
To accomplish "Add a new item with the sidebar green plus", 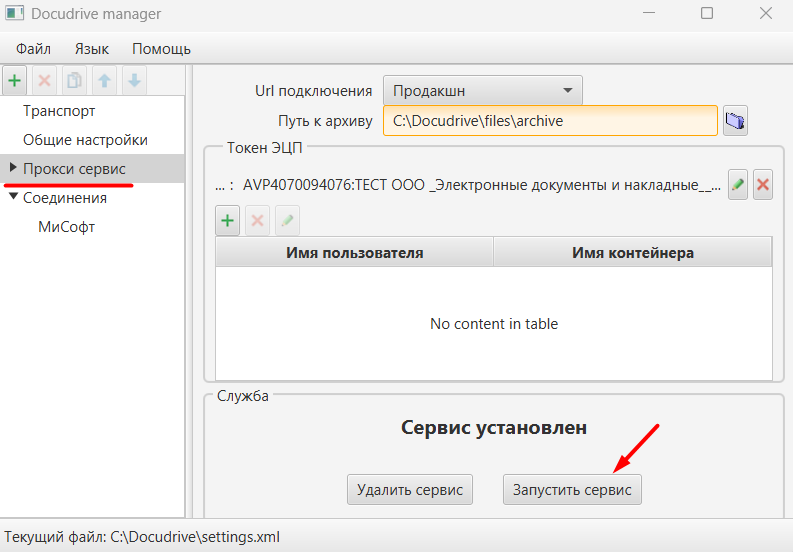I will (15, 80).
